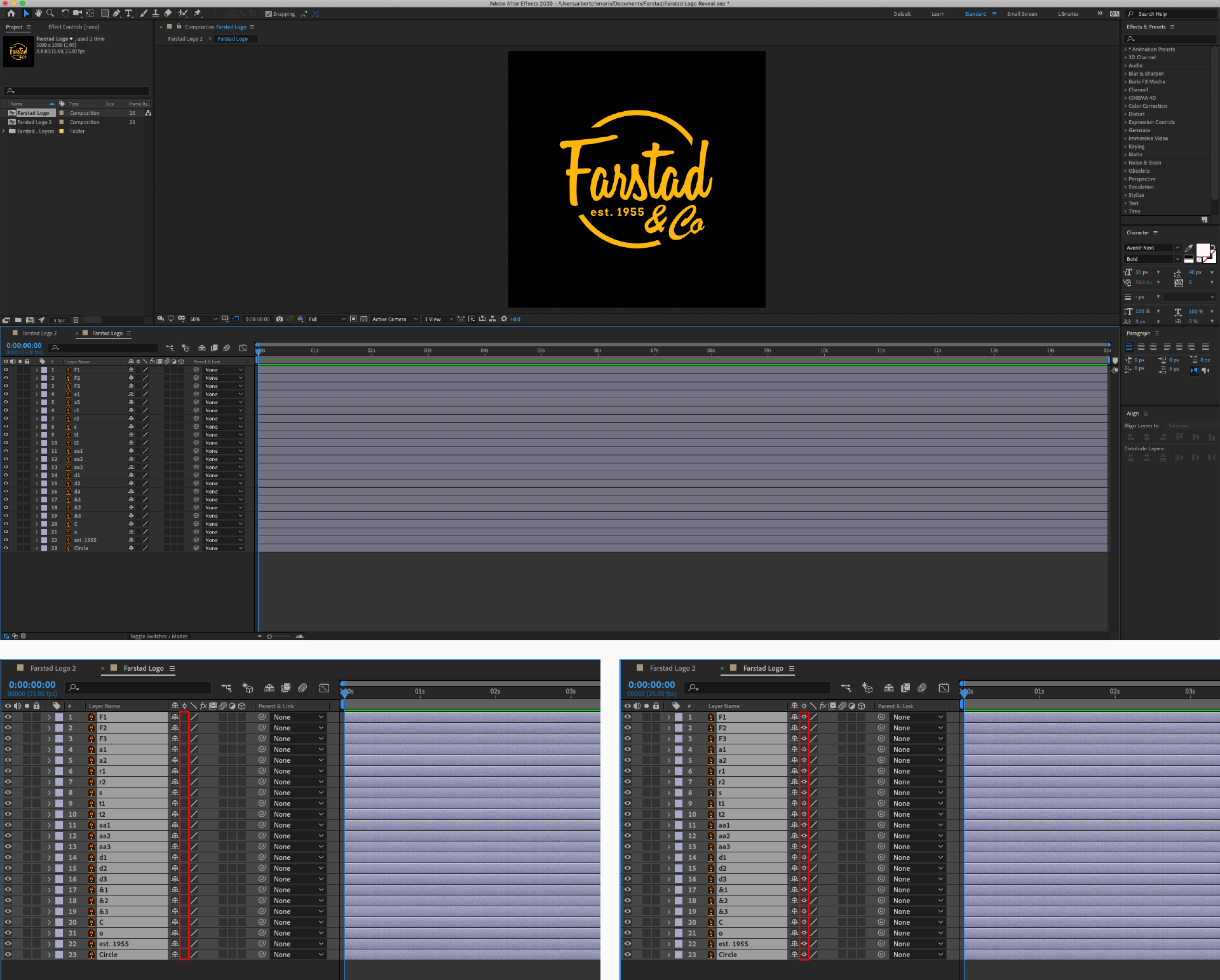This screenshot has height=980, width=1220.
Task: Open composition flowchart icon in viewer footer
Action: (492, 319)
